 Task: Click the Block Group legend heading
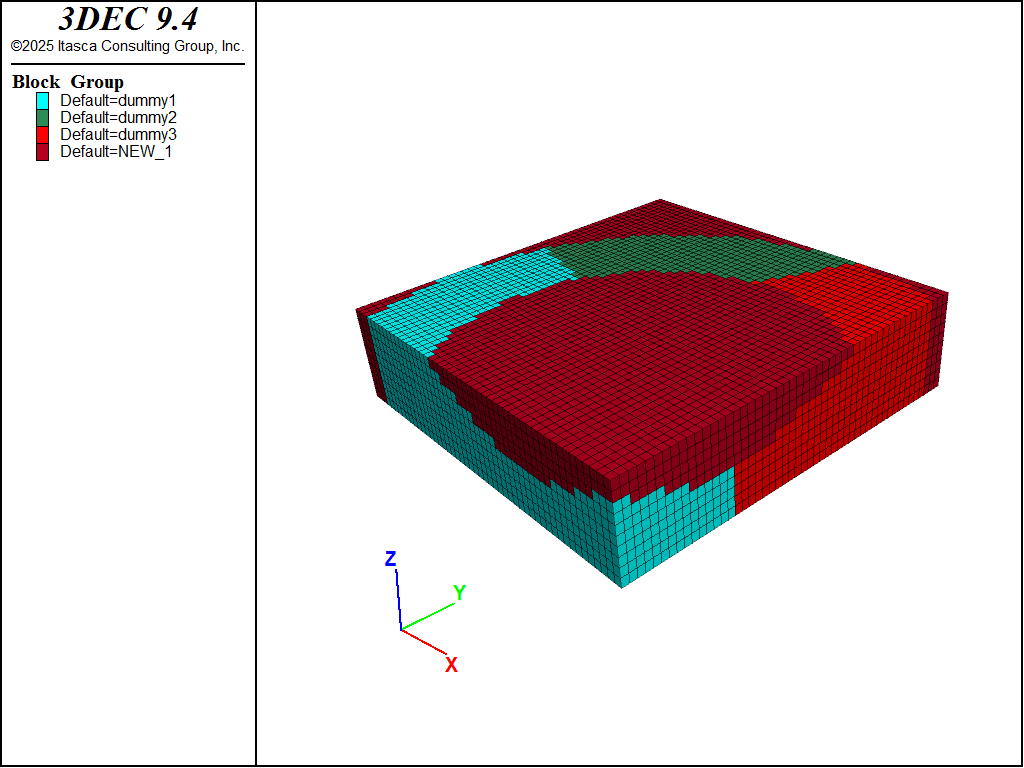point(68,82)
